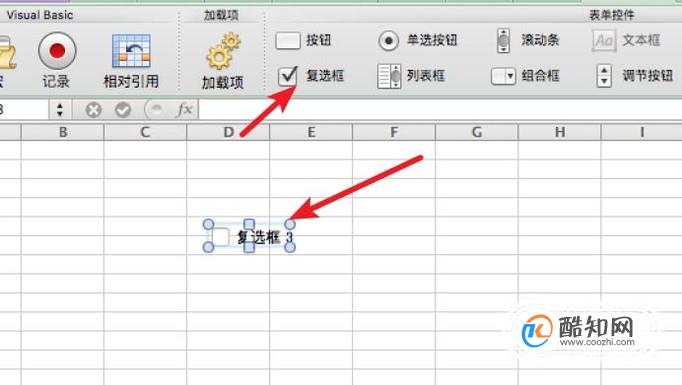Click the red Record macro icon
The height and width of the screenshot is (385, 682).
point(57,51)
